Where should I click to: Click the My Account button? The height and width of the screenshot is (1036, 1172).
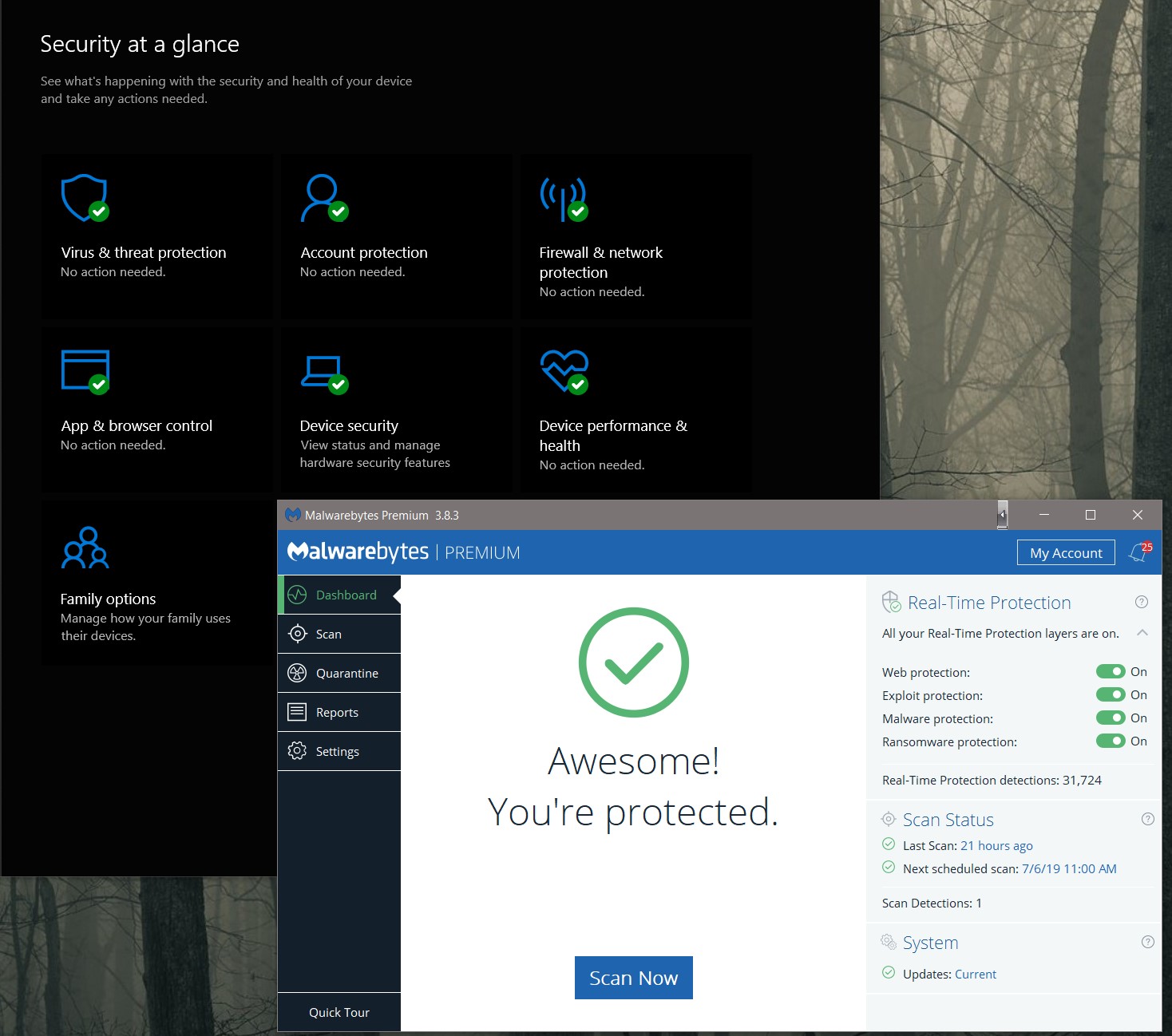click(x=1066, y=553)
